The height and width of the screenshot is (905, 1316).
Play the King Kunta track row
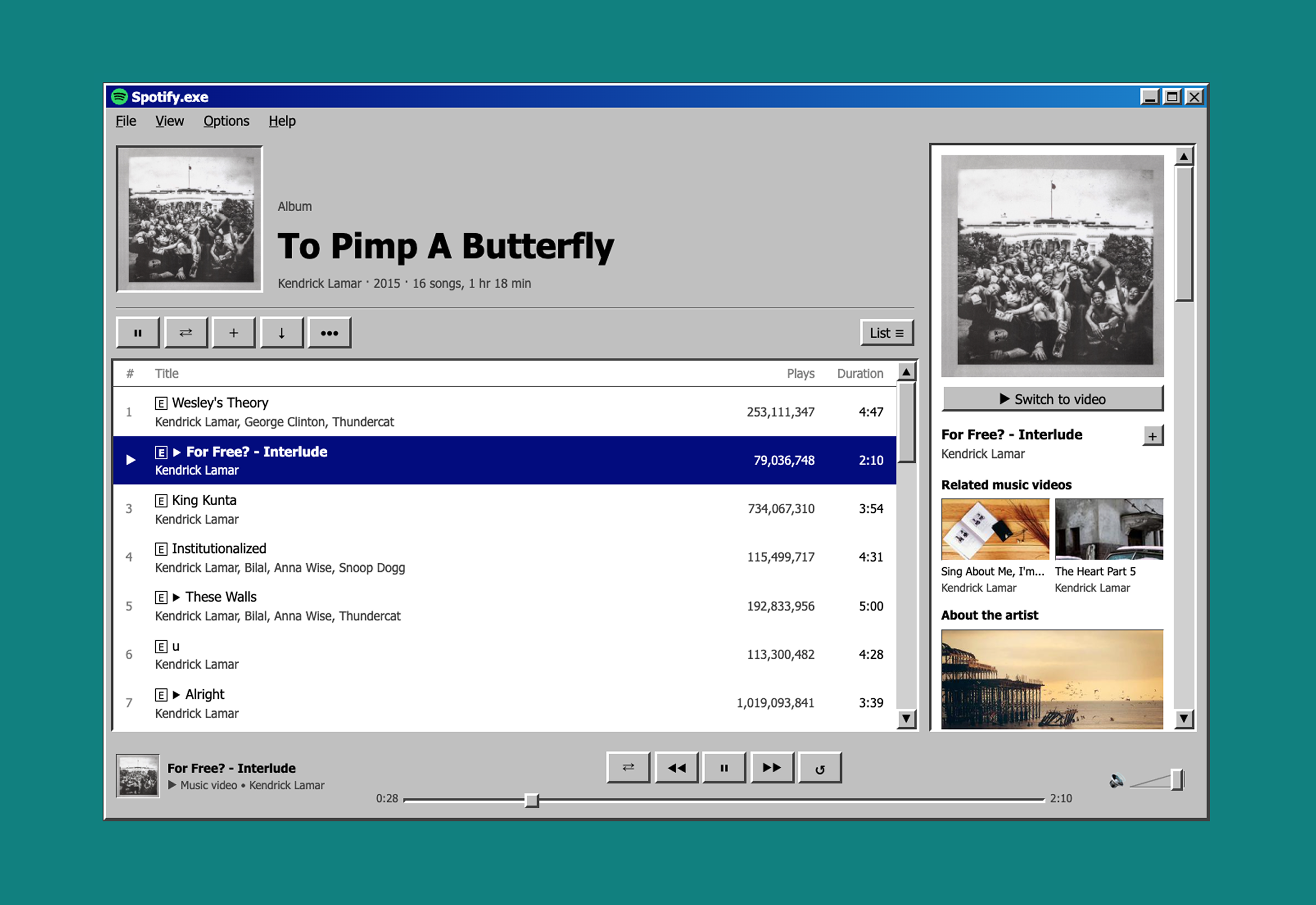coord(204,501)
